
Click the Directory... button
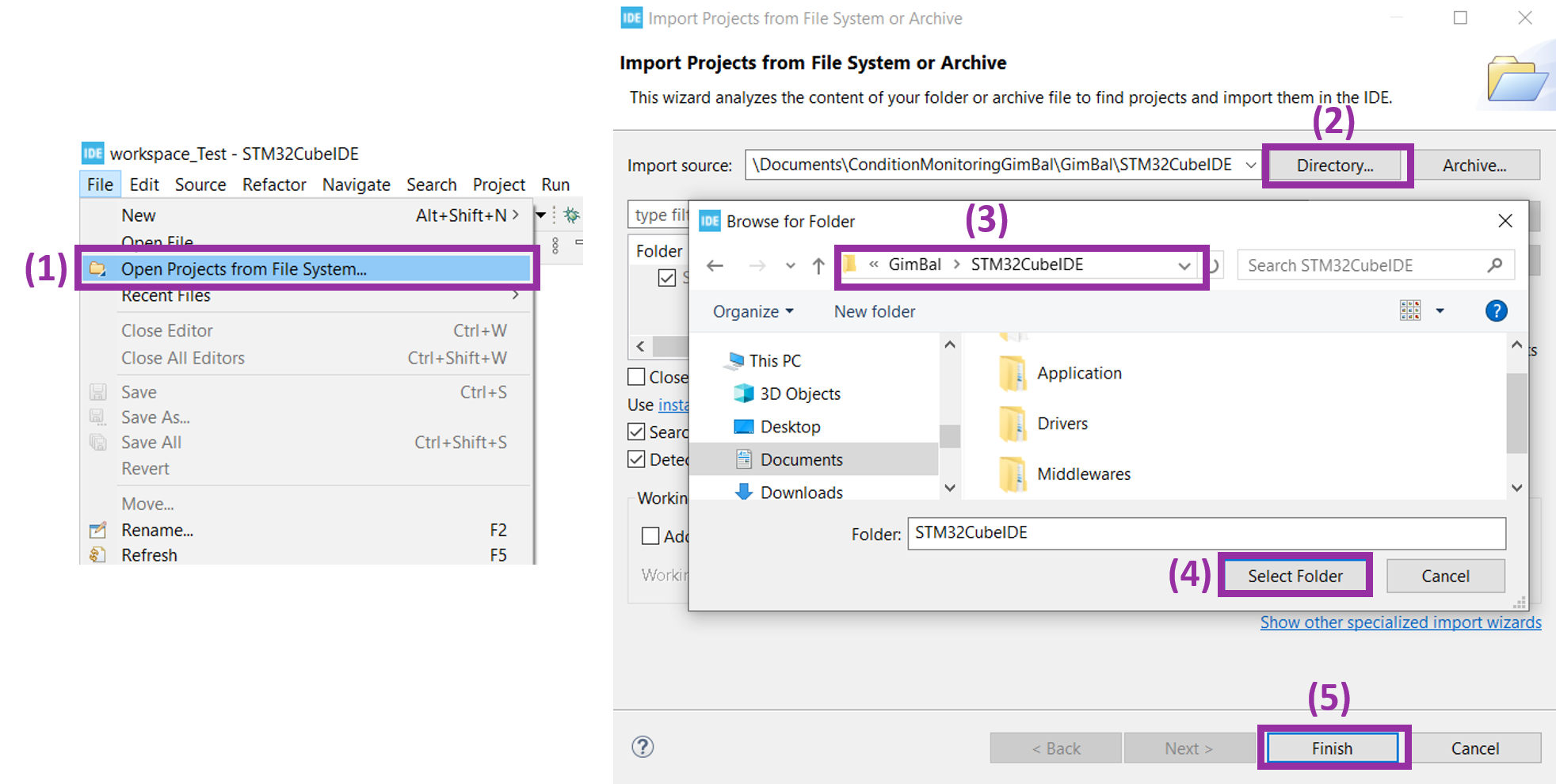(1335, 166)
